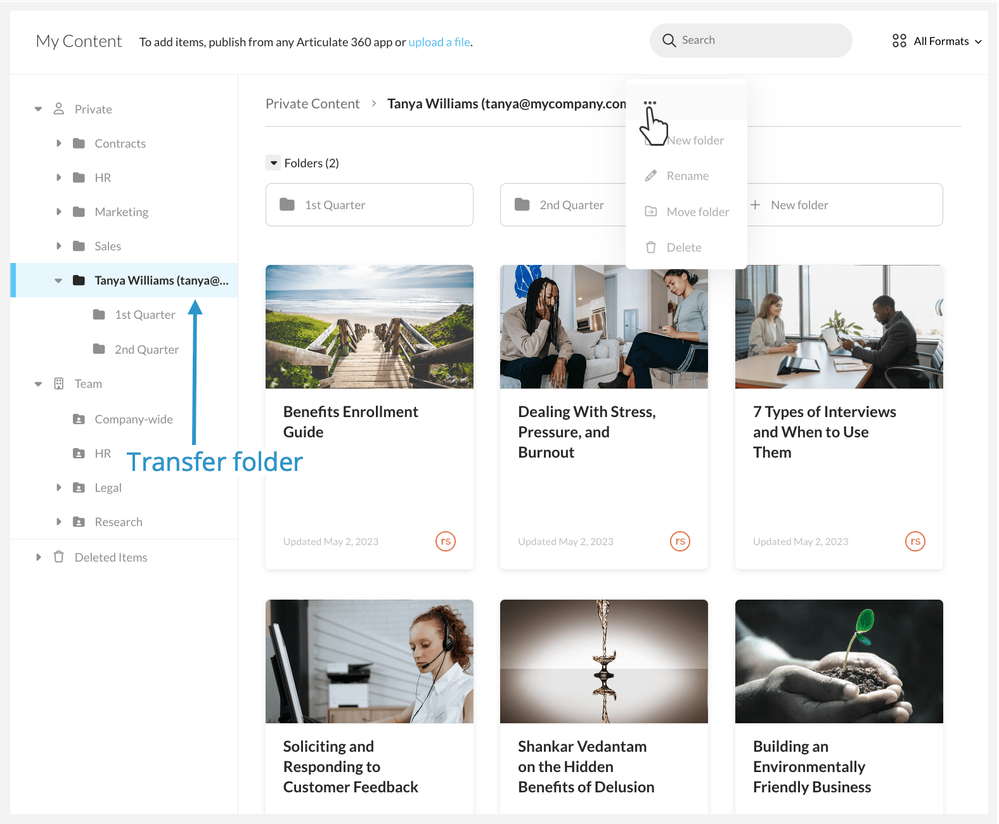
Task: Click rs avatar on 7 Types of Interviews card
Action: coord(916,541)
